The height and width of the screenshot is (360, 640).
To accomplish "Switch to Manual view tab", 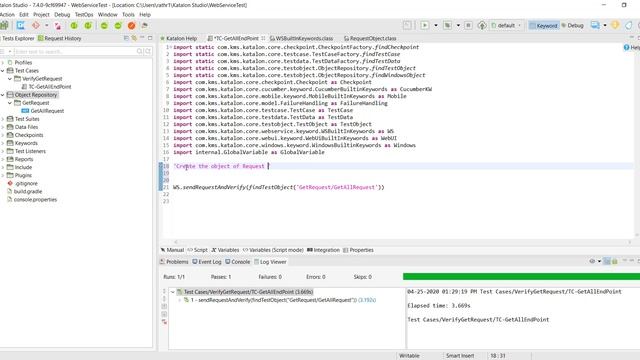I will (172, 250).
